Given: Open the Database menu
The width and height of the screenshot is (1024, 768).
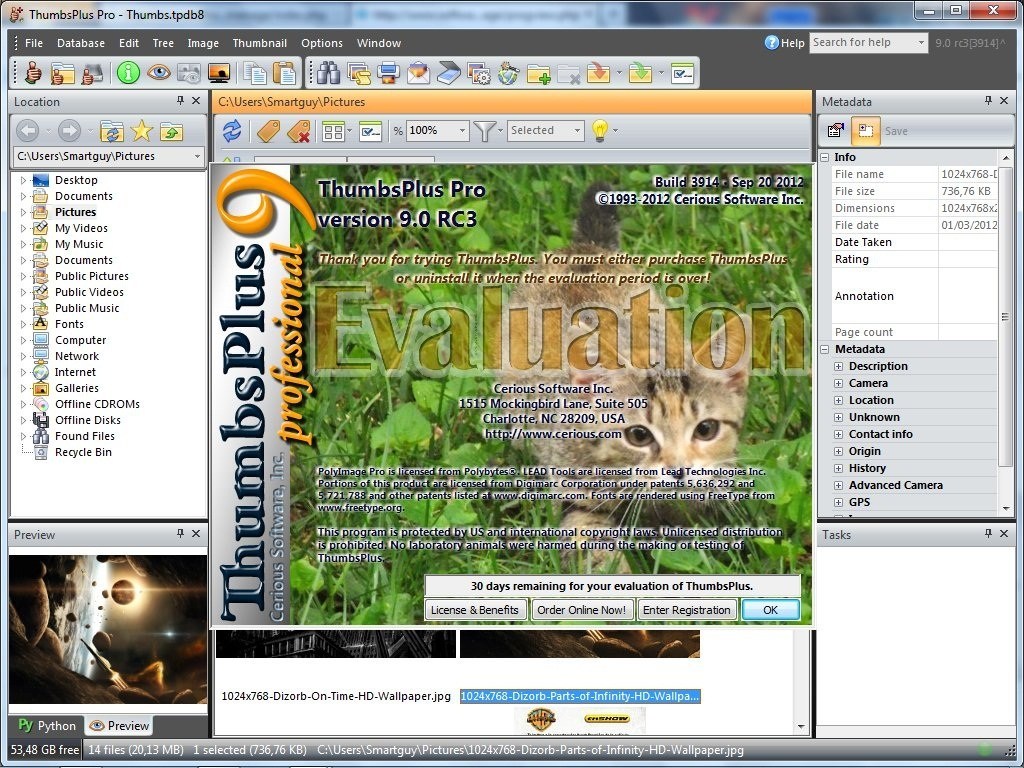Looking at the screenshot, I should pyautogui.click(x=81, y=43).
